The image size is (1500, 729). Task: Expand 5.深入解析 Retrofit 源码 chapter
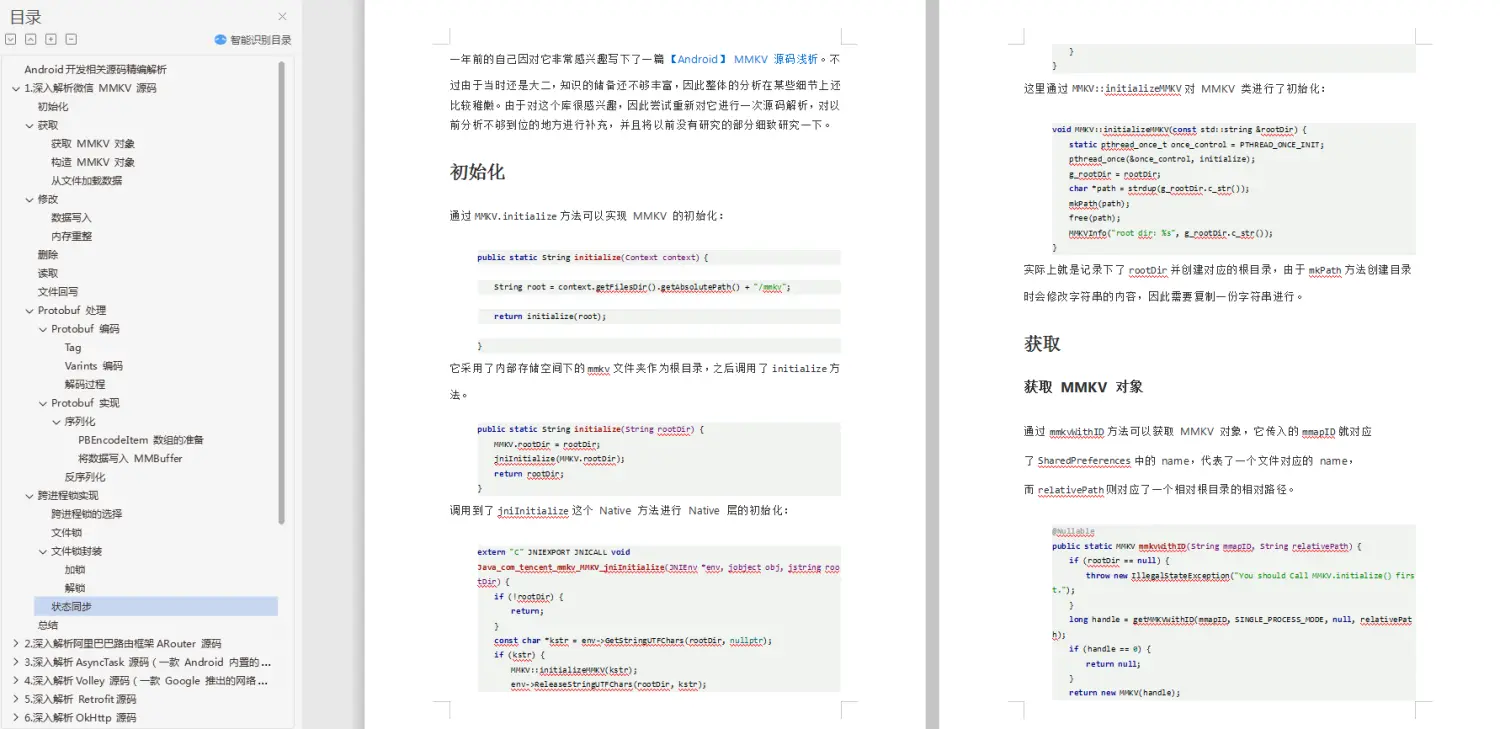coord(15,699)
